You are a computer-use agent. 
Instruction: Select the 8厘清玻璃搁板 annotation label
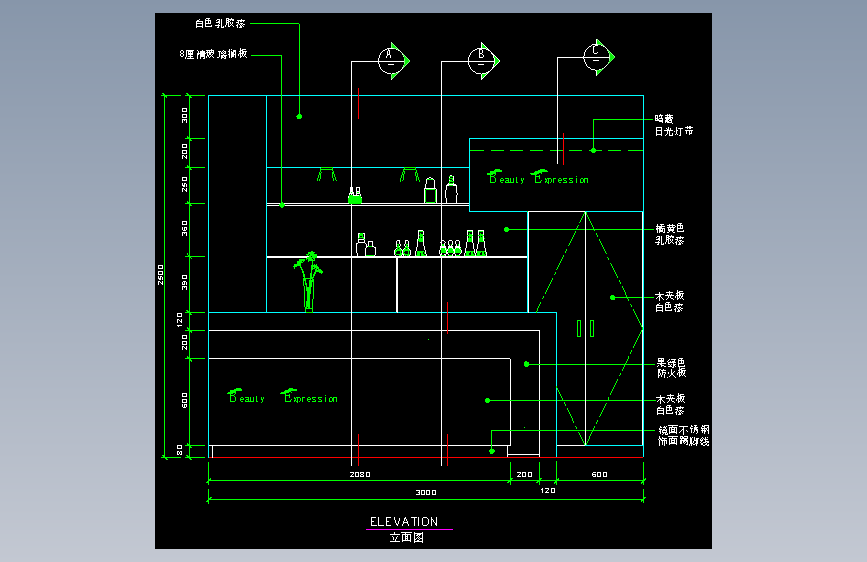coord(213,54)
